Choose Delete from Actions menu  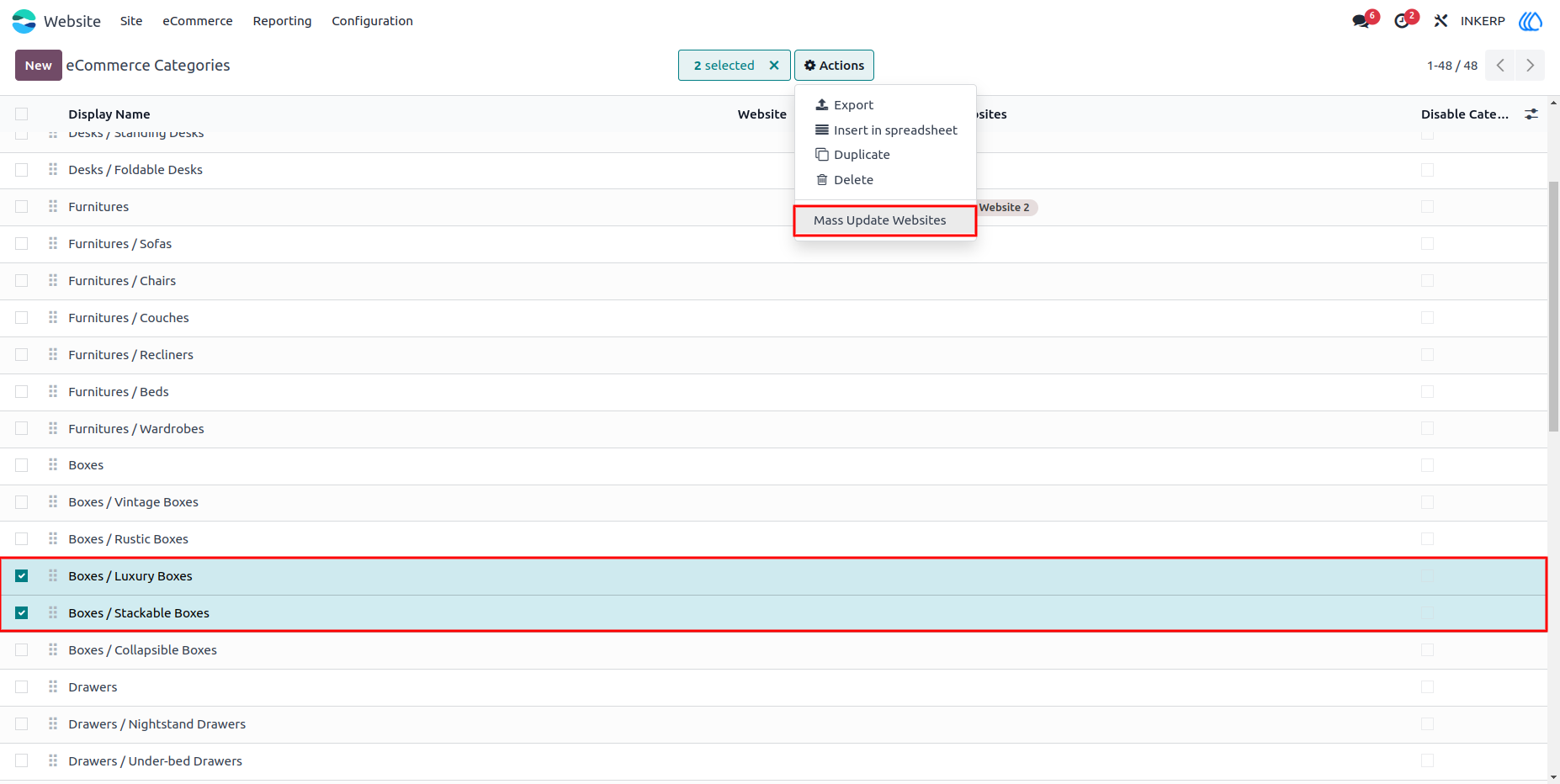(x=885, y=180)
